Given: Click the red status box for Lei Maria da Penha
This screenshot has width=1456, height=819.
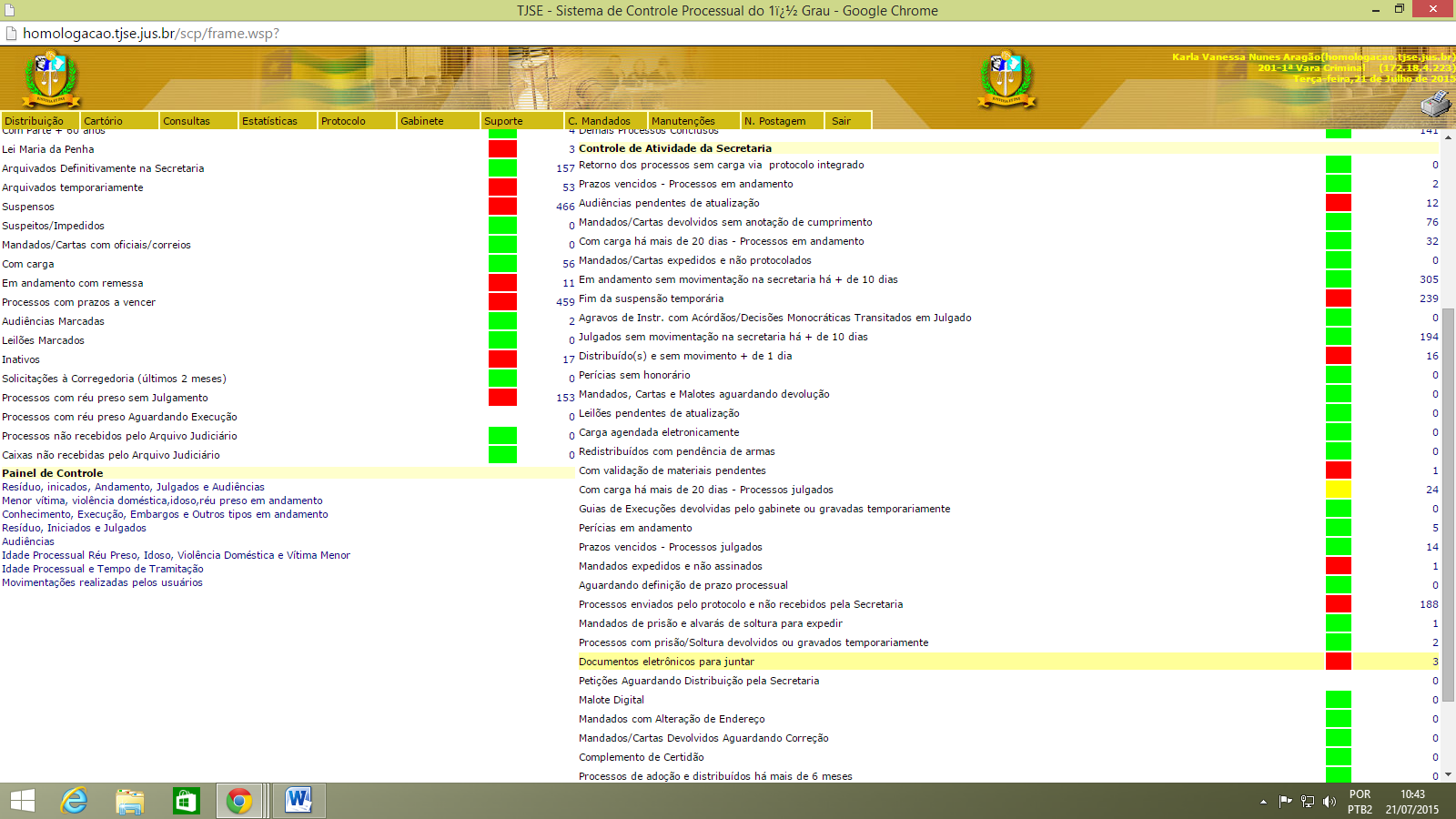Looking at the screenshot, I should [x=502, y=149].
